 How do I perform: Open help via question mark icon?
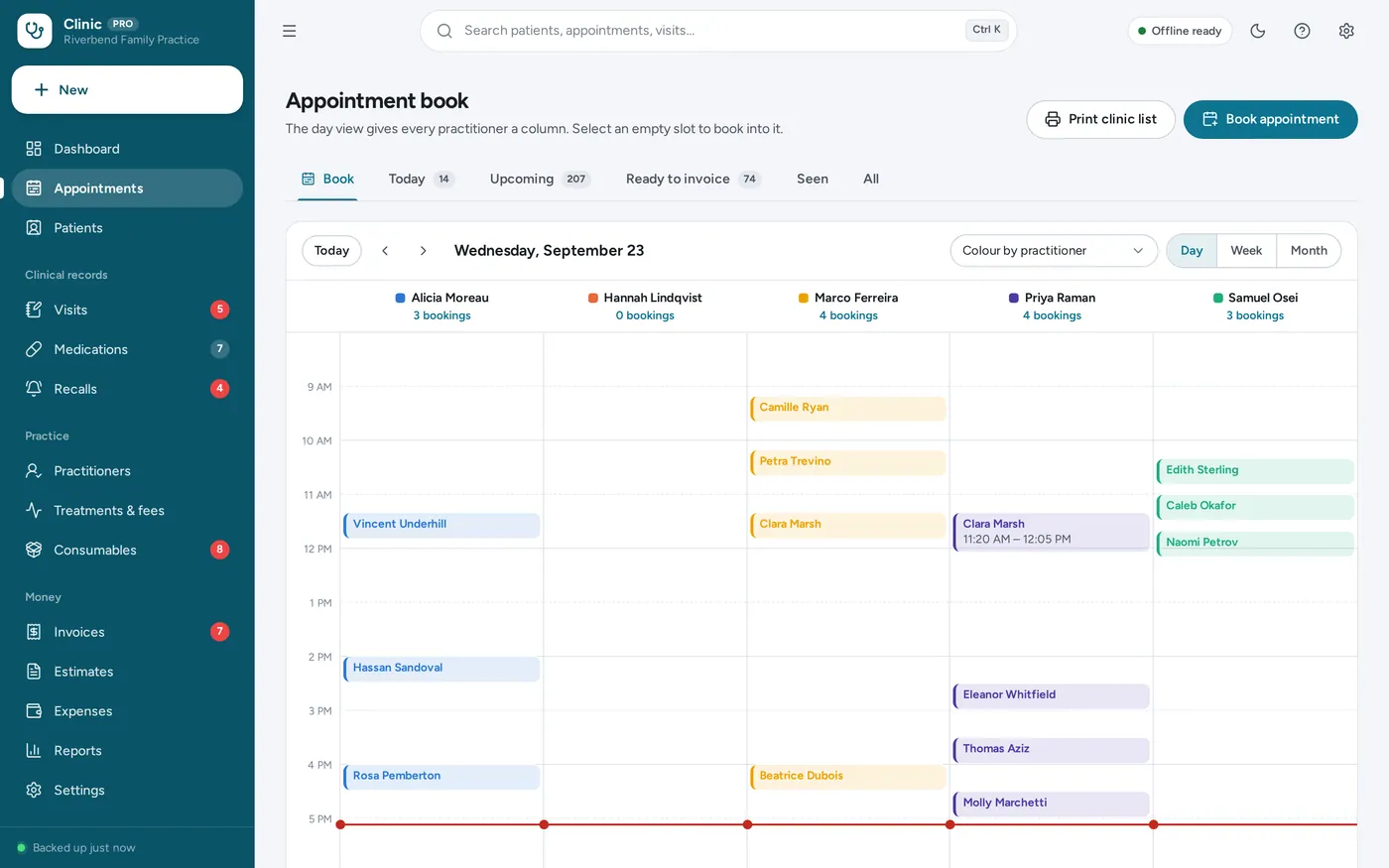point(1303,31)
